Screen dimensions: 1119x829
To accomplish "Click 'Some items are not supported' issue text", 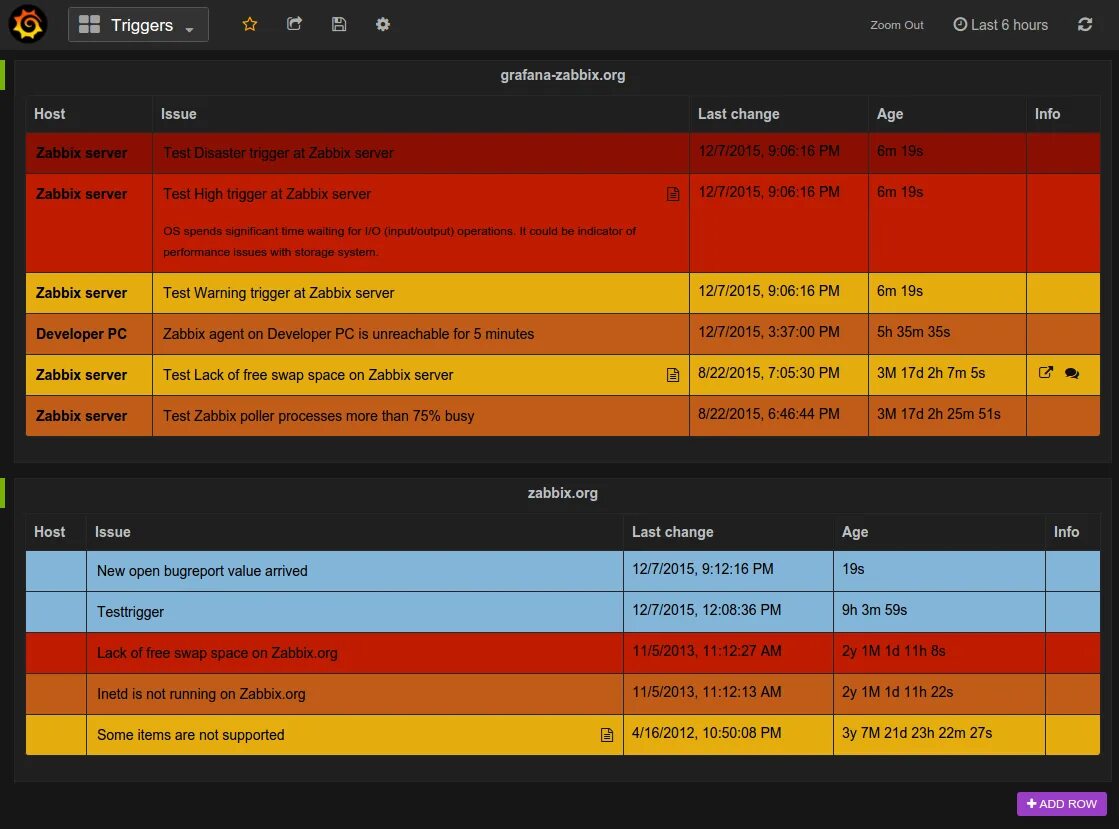I will (x=191, y=735).
